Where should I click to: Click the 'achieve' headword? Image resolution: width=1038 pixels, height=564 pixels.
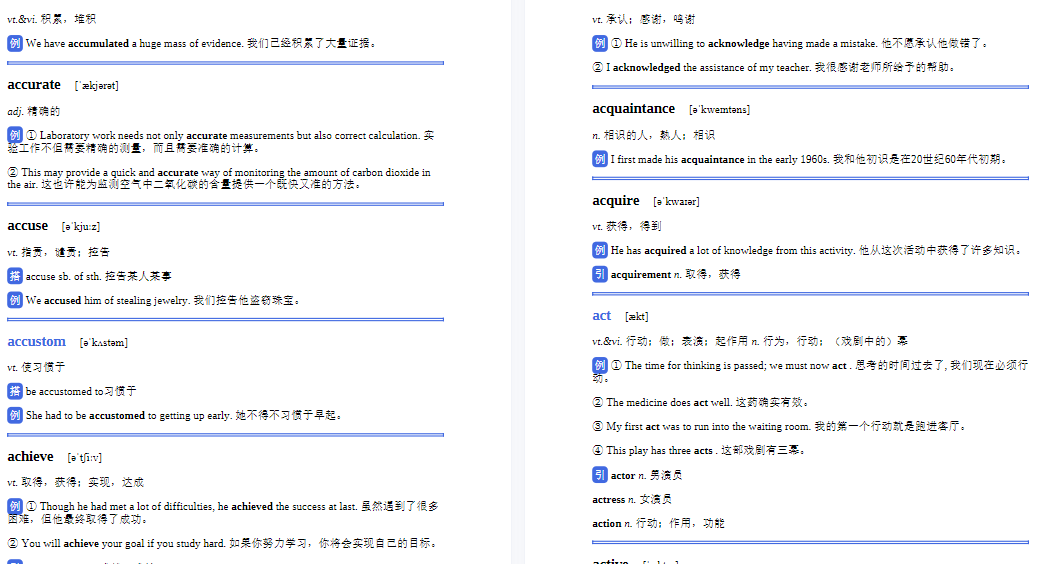pos(30,457)
